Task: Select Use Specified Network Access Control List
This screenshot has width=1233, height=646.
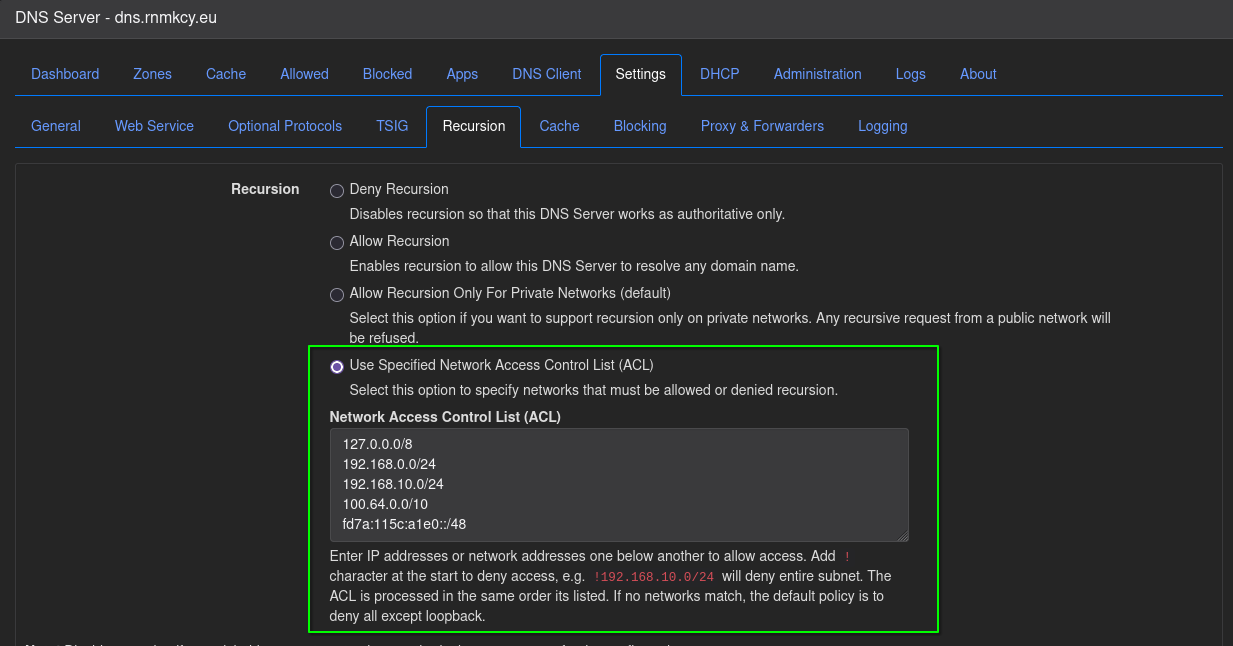Action: (x=337, y=366)
